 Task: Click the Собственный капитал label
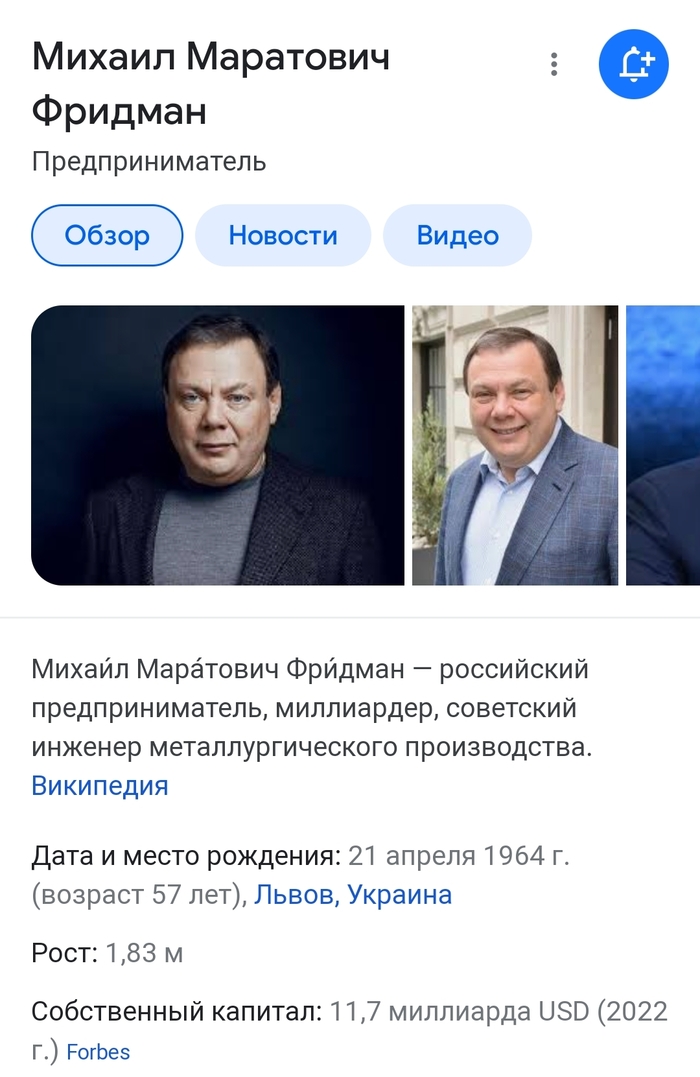[x=176, y=1011]
